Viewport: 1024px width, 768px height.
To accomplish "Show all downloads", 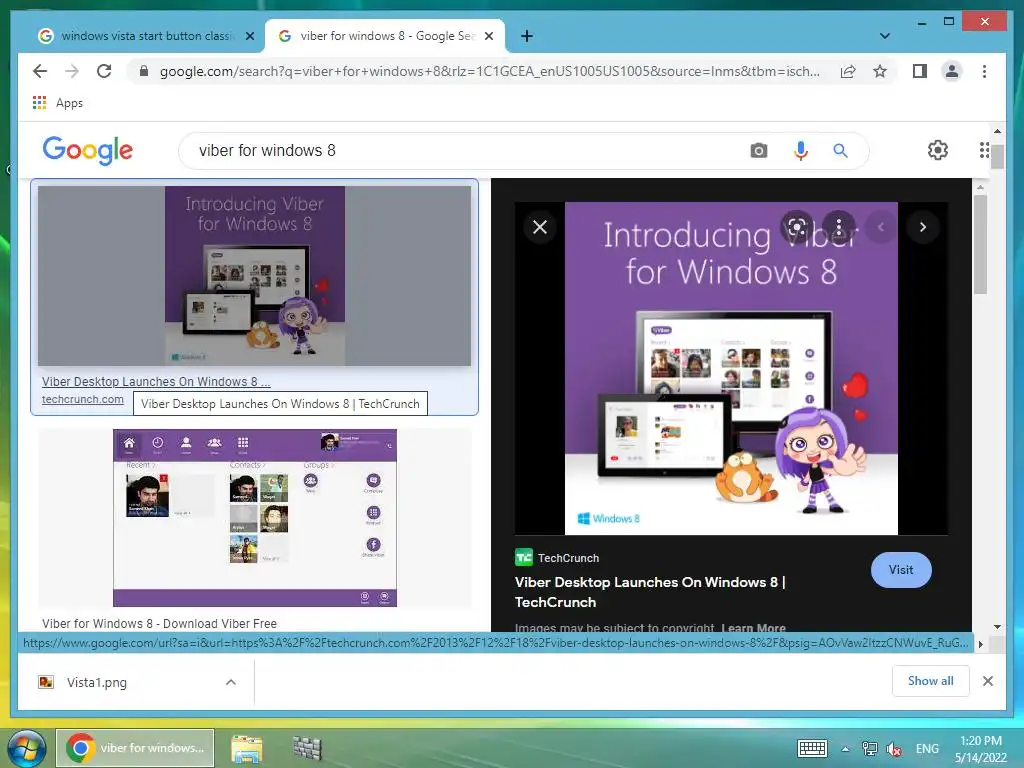I will click(x=930, y=681).
